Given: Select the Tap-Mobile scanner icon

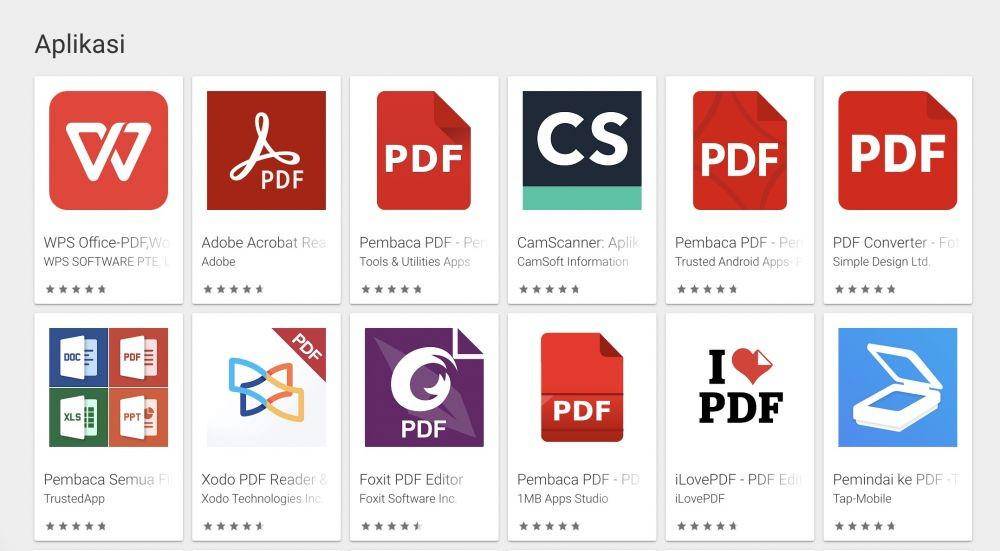Looking at the screenshot, I should click(897, 387).
